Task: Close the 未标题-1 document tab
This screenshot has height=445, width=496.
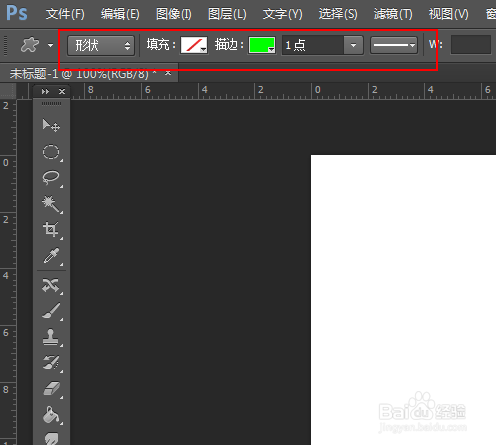Action: [168, 73]
